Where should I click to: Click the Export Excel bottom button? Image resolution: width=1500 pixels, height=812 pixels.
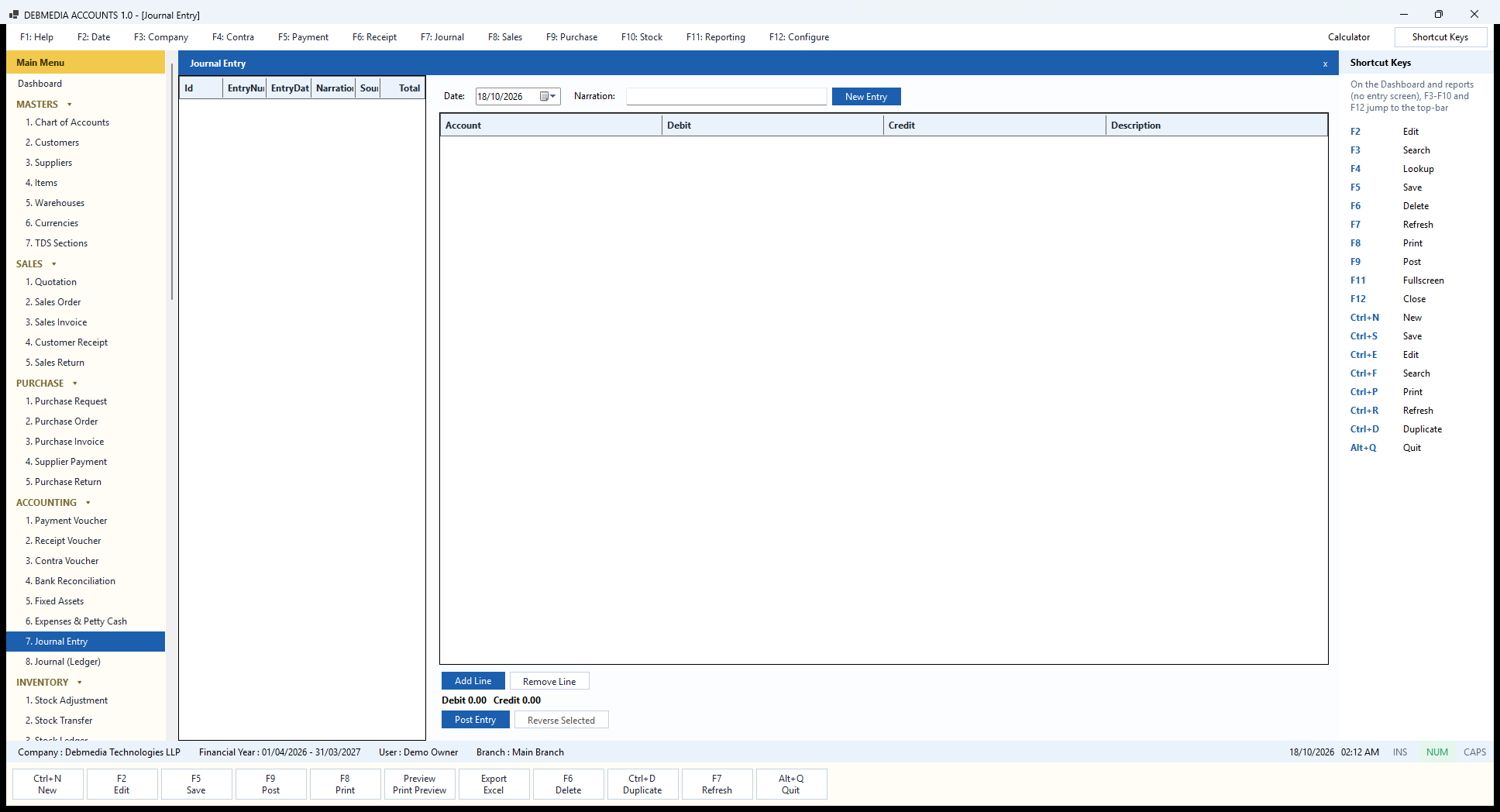coord(494,784)
